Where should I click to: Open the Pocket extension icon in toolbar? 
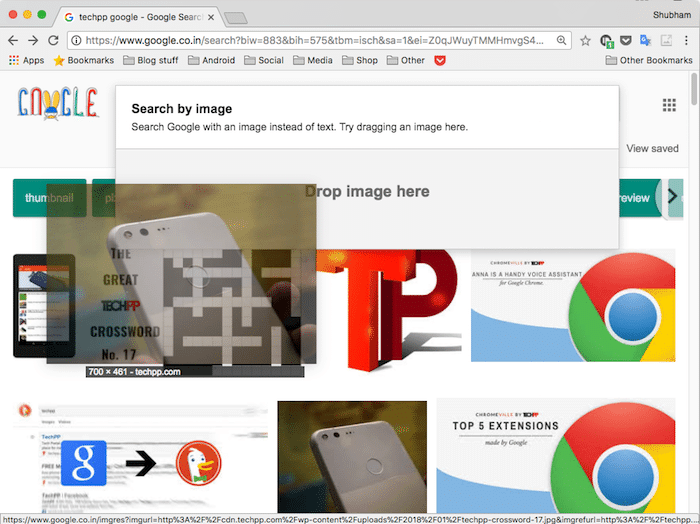(626, 41)
